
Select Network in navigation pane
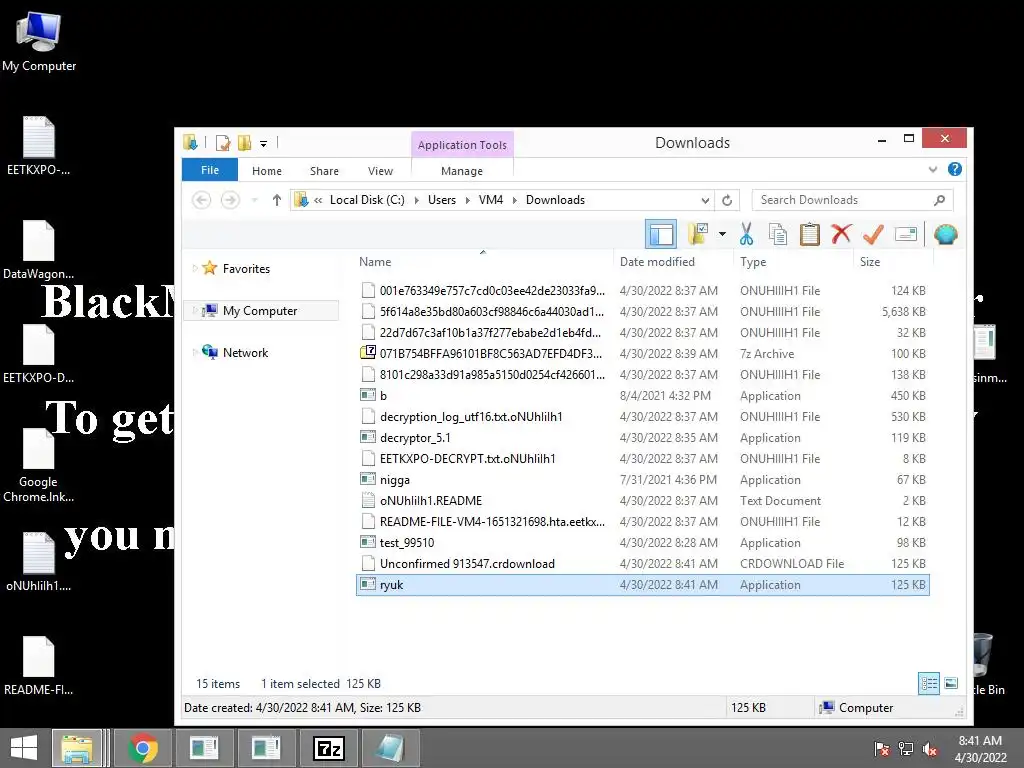[x=245, y=353]
